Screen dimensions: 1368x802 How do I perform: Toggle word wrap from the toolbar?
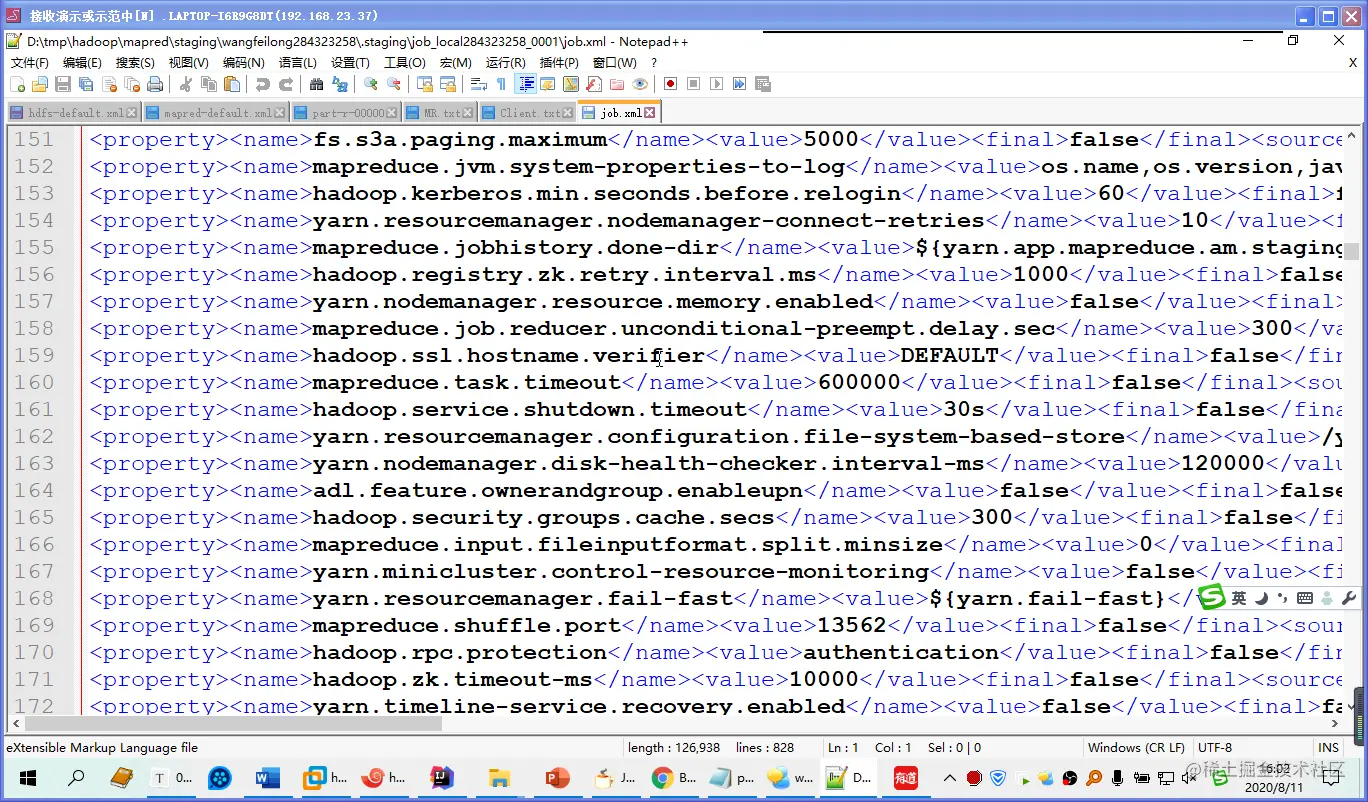click(479, 84)
